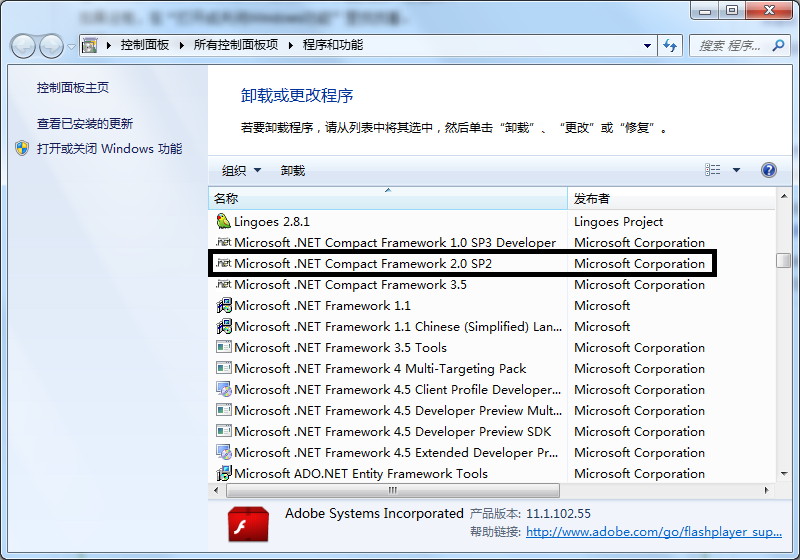Select 'Lingoes 2.8.1' program name
This screenshot has height=560, width=800.
[271, 222]
